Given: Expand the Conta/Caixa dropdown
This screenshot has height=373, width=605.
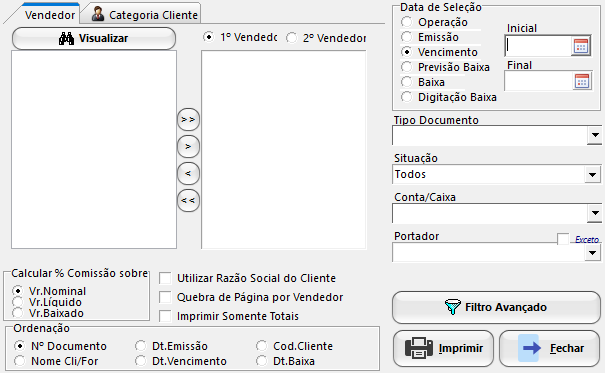Looking at the screenshot, I should [595, 213].
